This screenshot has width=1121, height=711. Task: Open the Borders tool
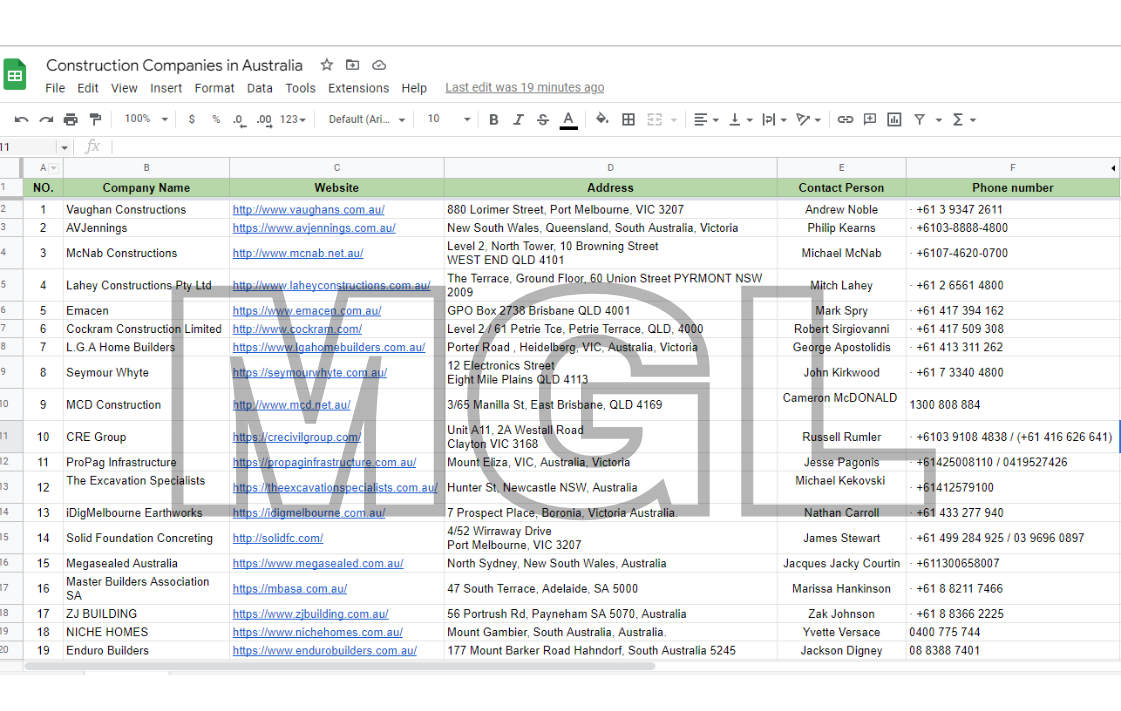[628, 119]
